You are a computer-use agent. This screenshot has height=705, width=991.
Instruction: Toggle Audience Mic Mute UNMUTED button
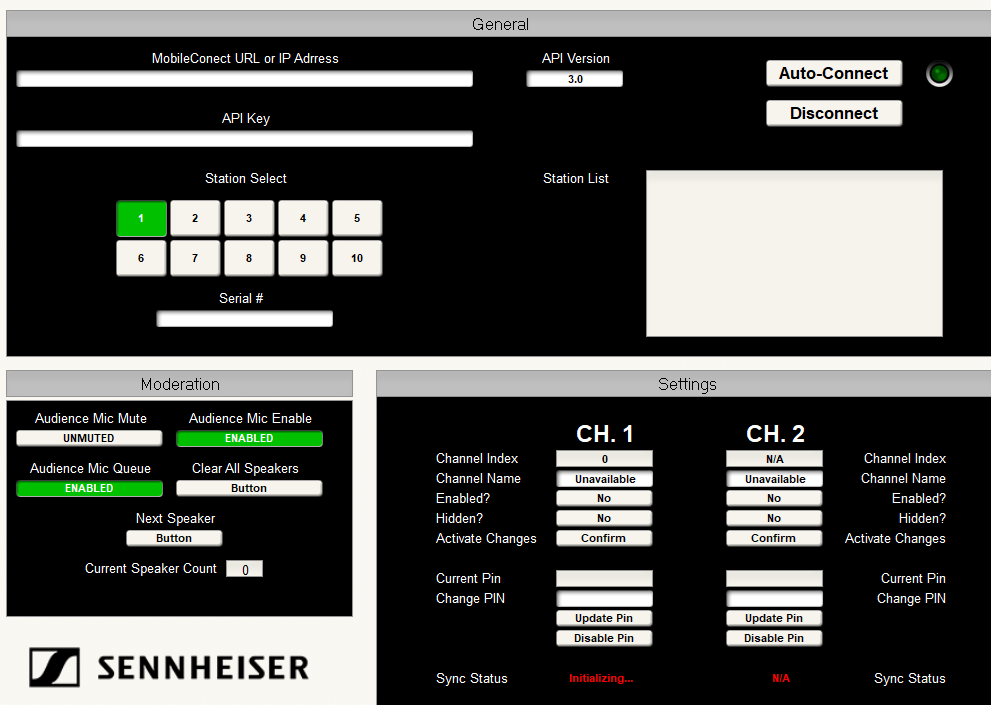pos(89,438)
